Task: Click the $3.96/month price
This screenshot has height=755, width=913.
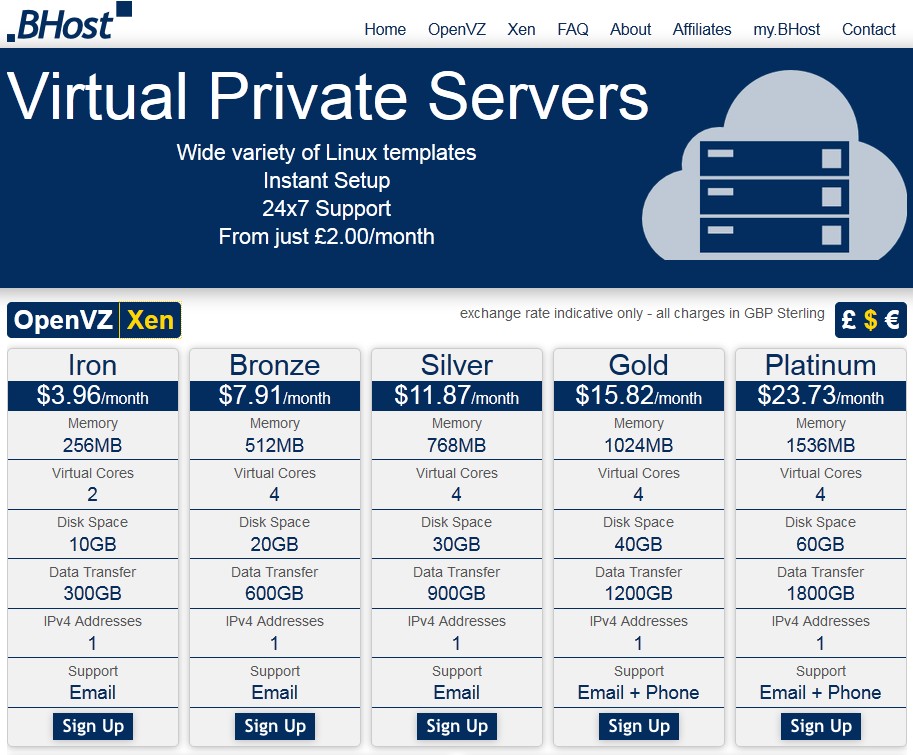Action: pos(93,396)
